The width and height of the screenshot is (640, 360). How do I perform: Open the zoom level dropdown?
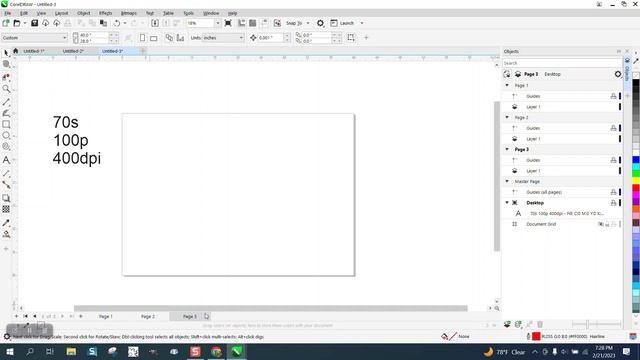pyautogui.click(x=217, y=23)
